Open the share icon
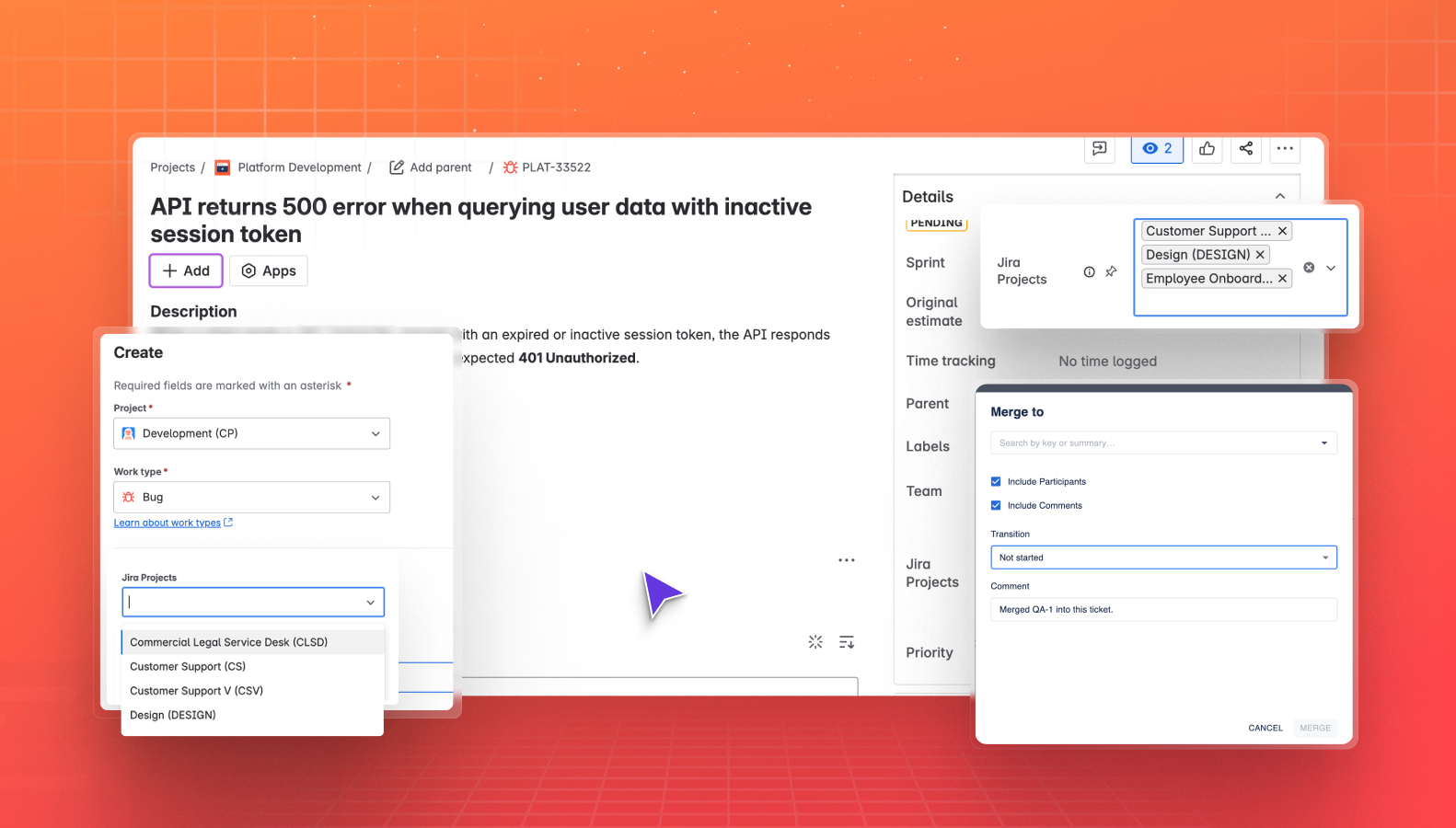Viewport: 1456px width, 828px height. tap(1245, 148)
